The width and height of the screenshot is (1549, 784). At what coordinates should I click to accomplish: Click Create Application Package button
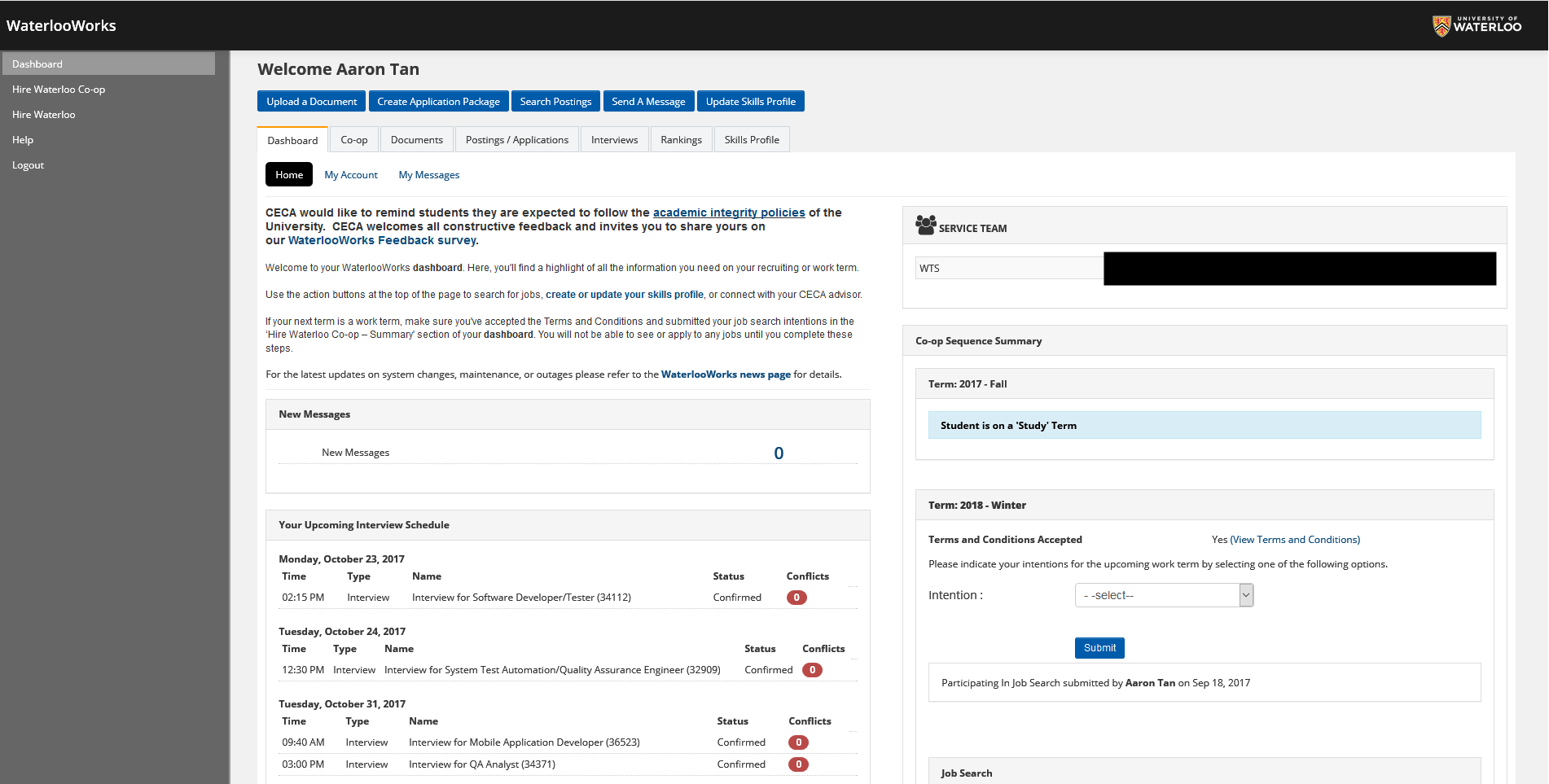click(x=439, y=101)
